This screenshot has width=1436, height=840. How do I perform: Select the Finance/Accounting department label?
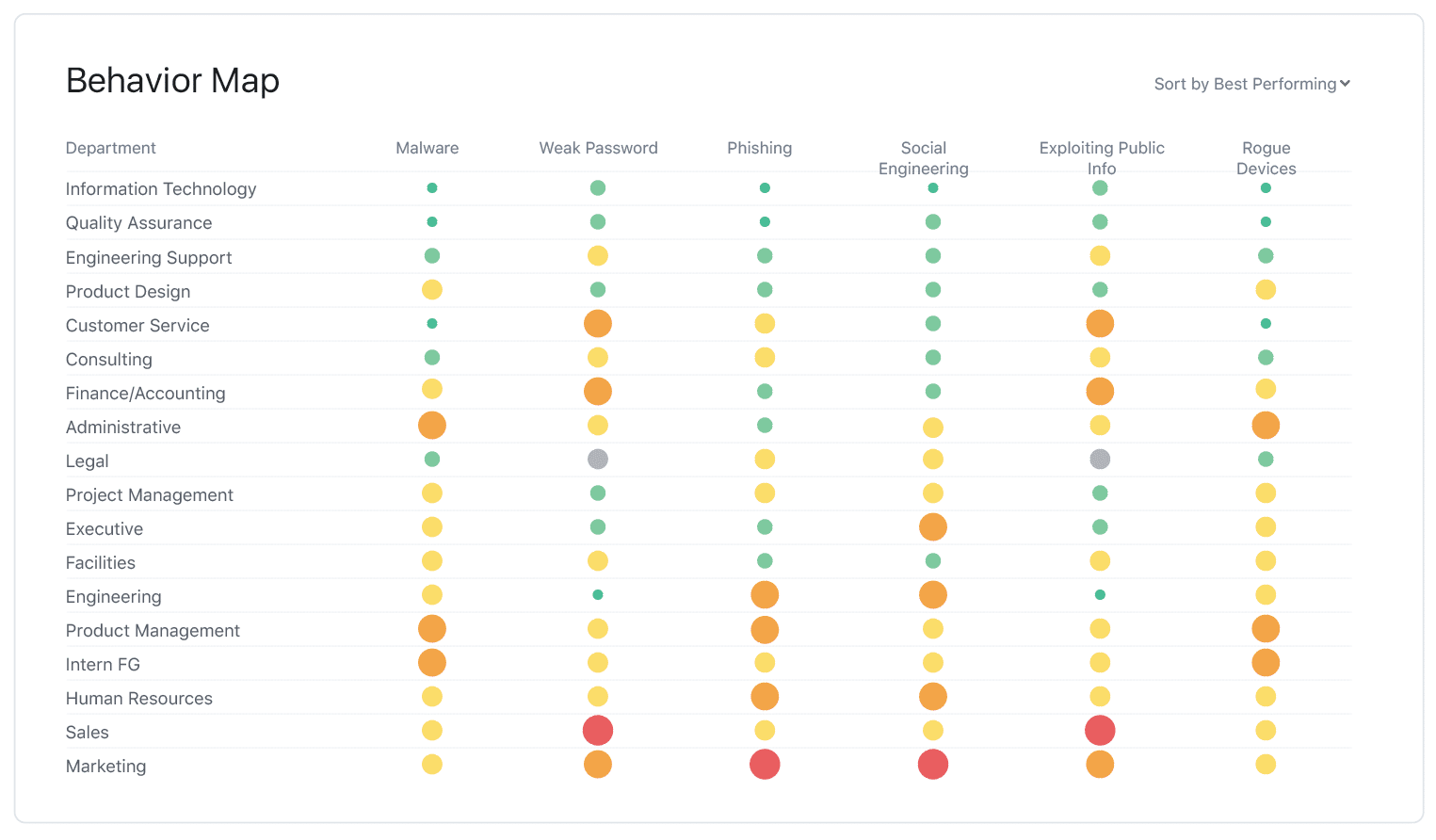click(146, 394)
